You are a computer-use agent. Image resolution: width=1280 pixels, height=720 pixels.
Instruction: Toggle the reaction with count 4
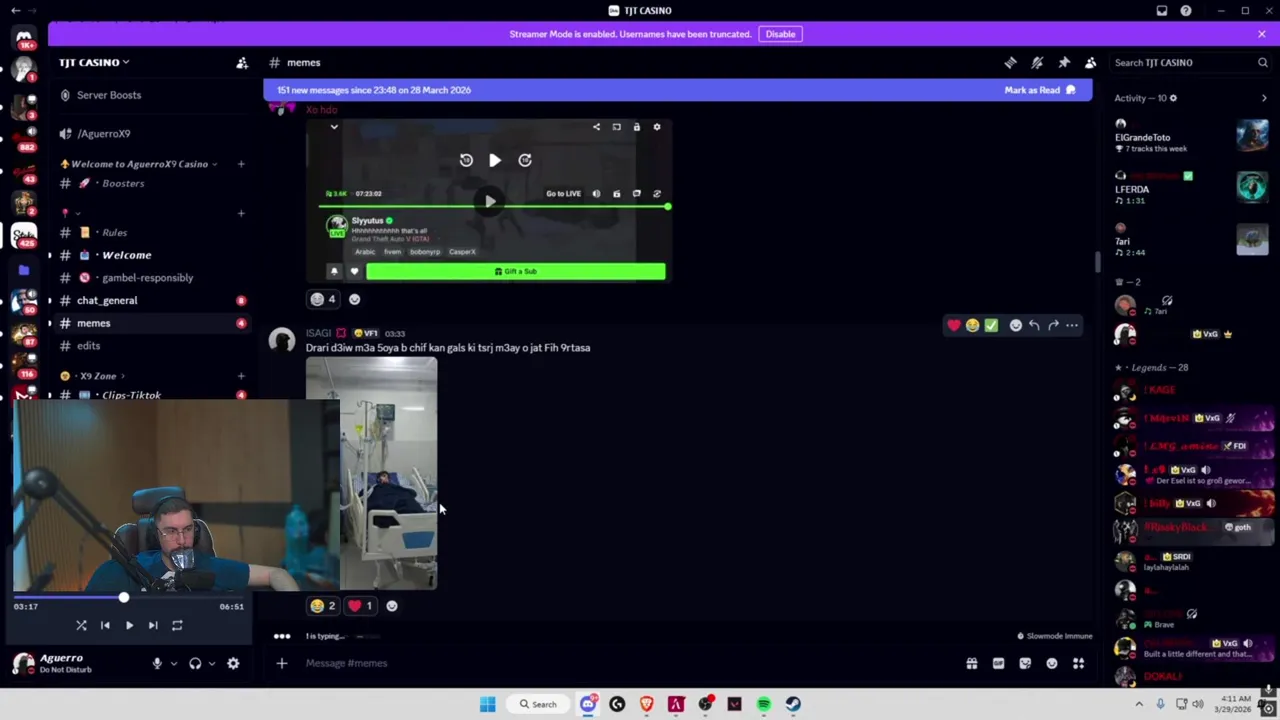click(x=323, y=299)
